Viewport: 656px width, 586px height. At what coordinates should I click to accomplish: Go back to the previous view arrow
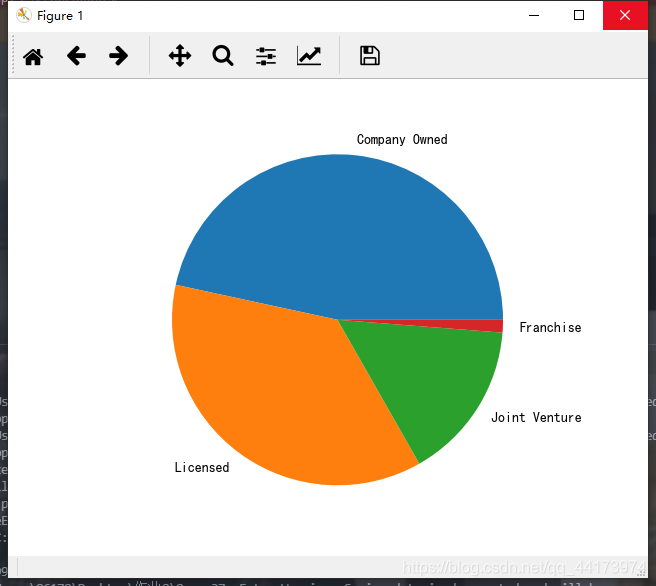76,56
